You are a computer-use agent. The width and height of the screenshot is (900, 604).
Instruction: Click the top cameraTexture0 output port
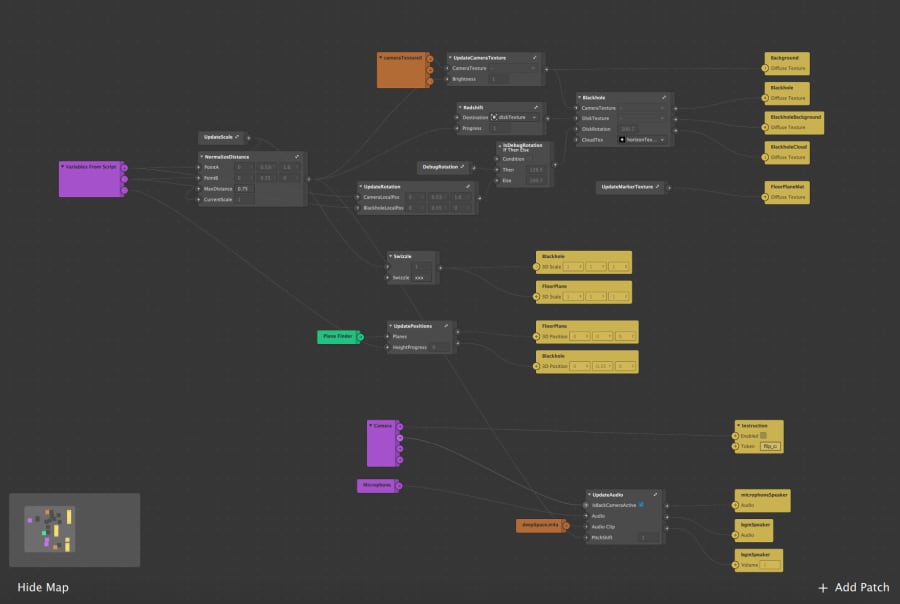pyautogui.click(x=430, y=59)
